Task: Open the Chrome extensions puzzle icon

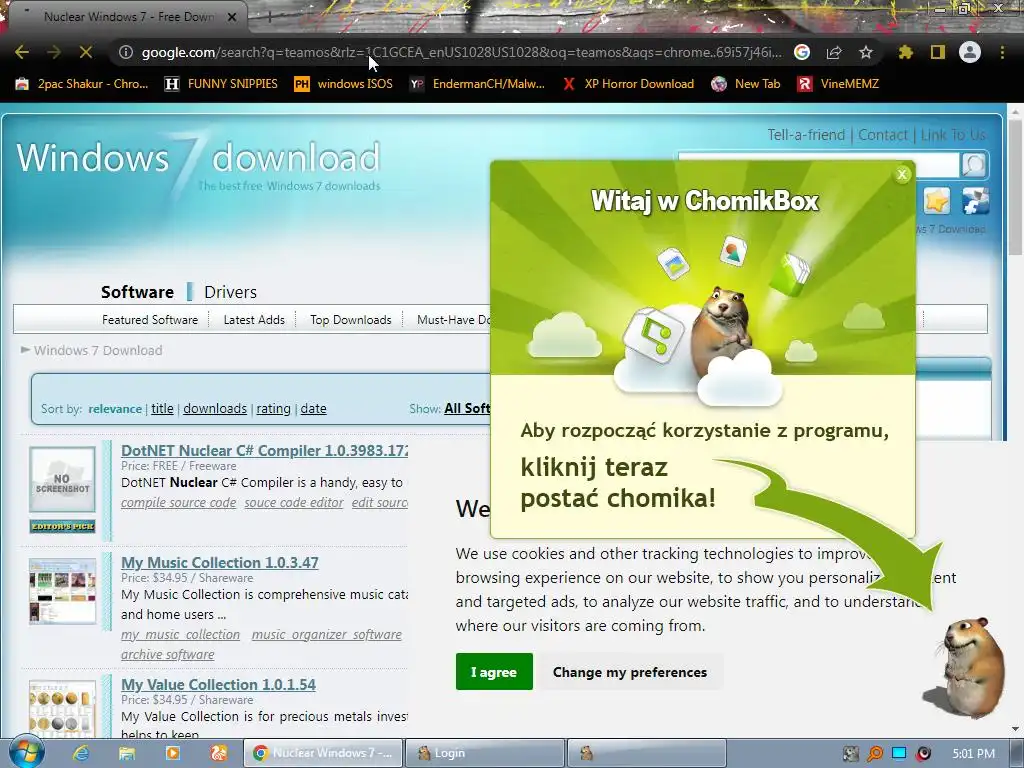Action: pyautogui.click(x=905, y=52)
